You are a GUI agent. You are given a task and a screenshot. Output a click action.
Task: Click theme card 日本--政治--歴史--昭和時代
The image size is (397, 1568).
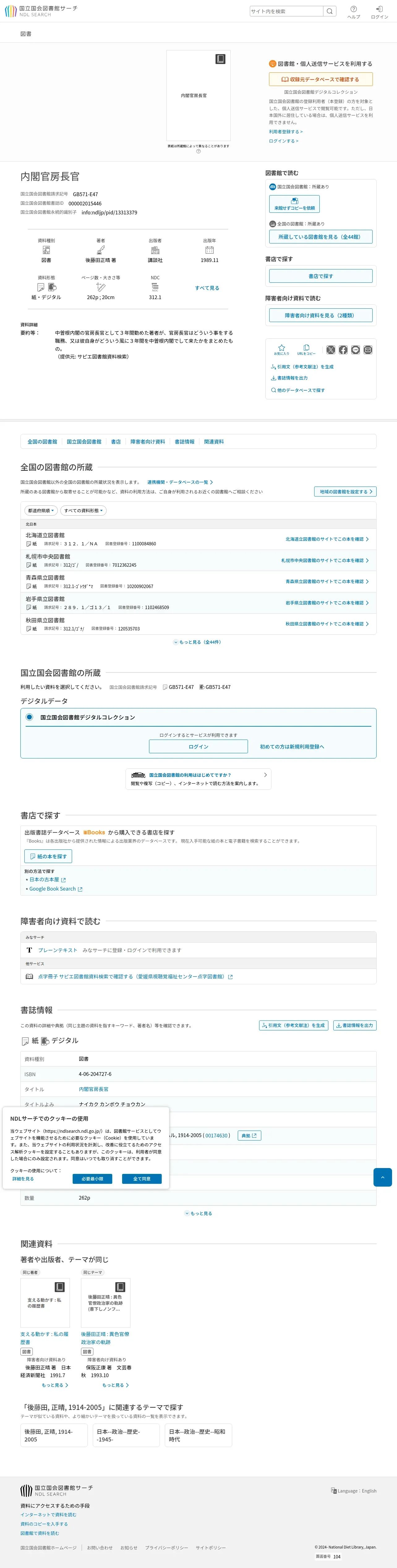198,1435
